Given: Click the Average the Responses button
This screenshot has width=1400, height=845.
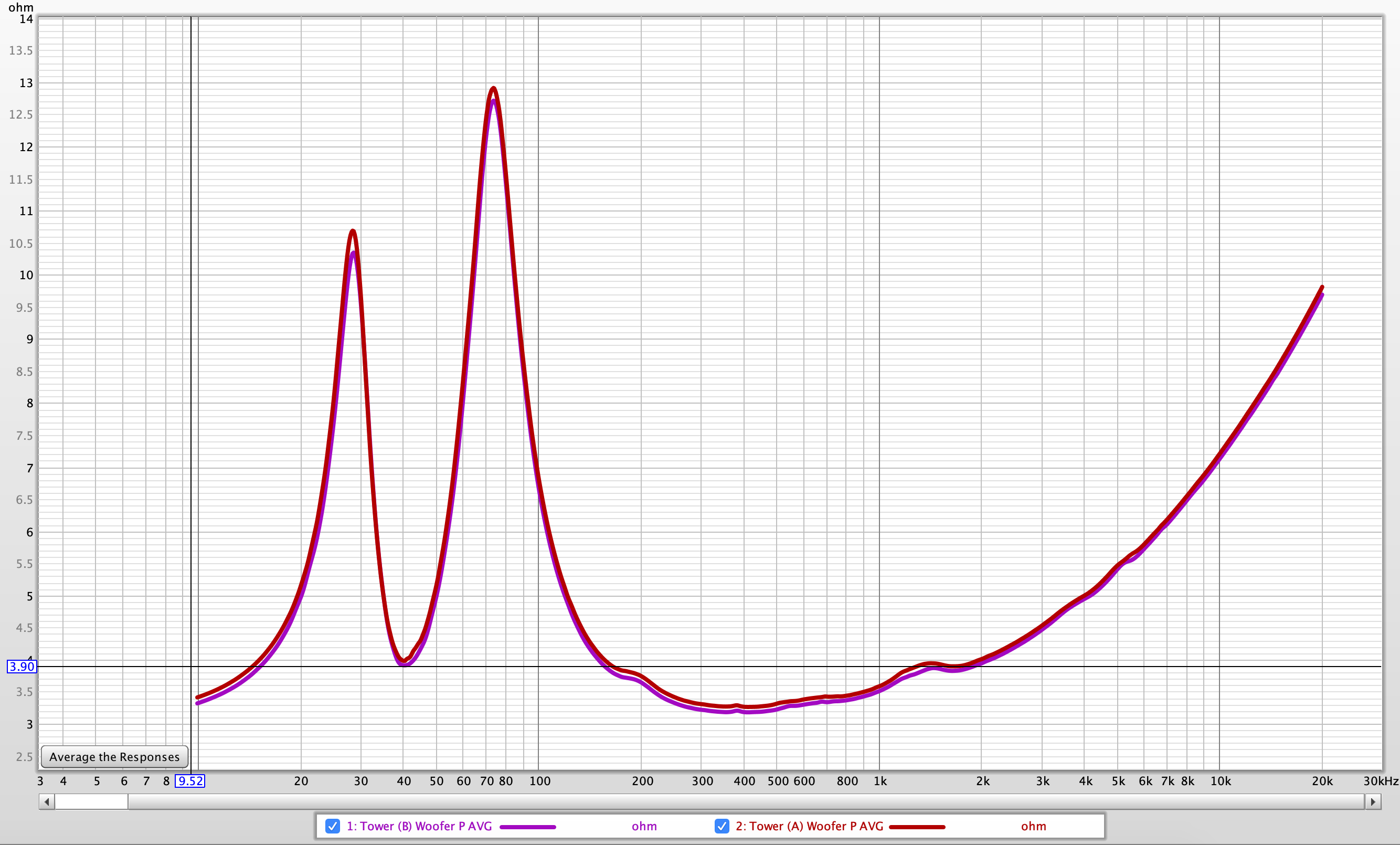Looking at the screenshot, I should (114, 756).
